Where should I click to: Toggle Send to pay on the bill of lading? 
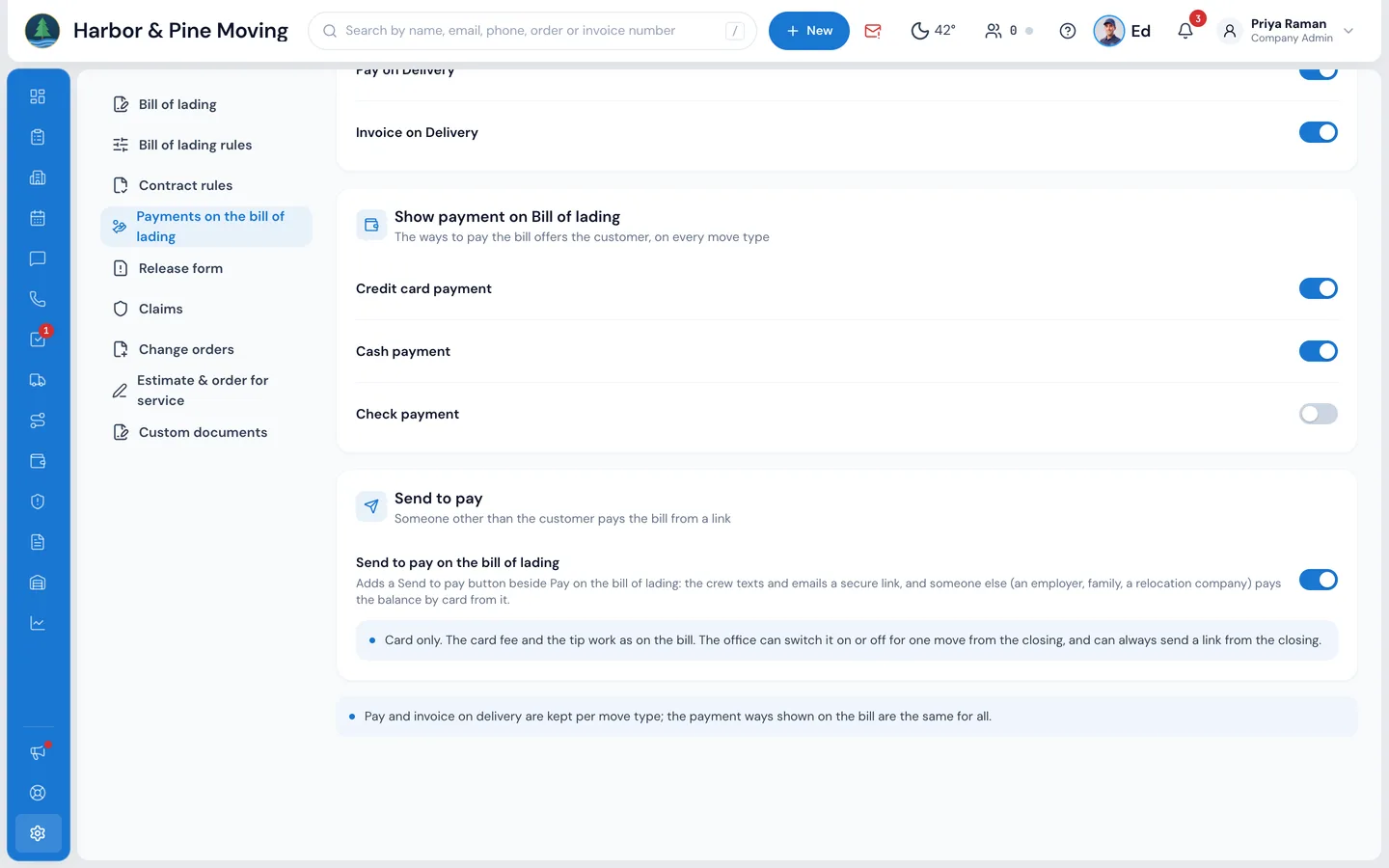[x=1318, y=580]
